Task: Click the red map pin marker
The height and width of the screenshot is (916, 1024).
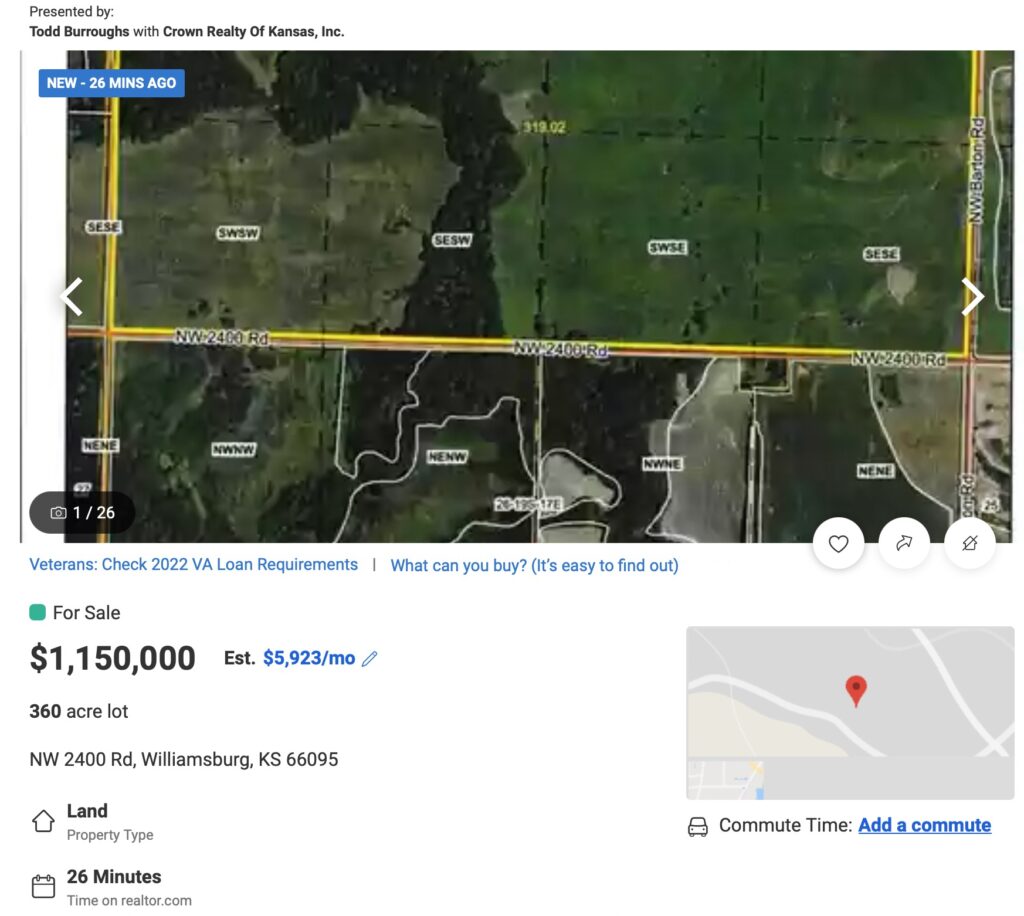Action: coord(855,690)
